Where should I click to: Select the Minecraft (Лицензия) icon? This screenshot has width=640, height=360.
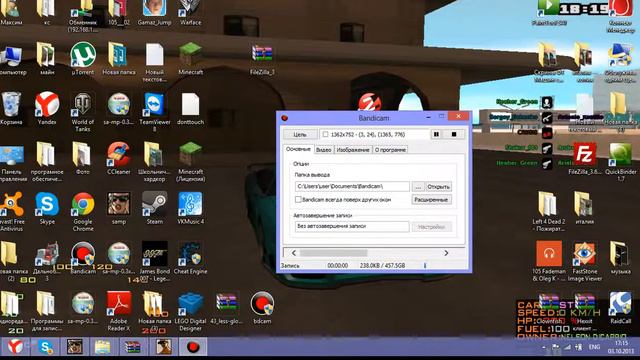[x=190, y=162]
